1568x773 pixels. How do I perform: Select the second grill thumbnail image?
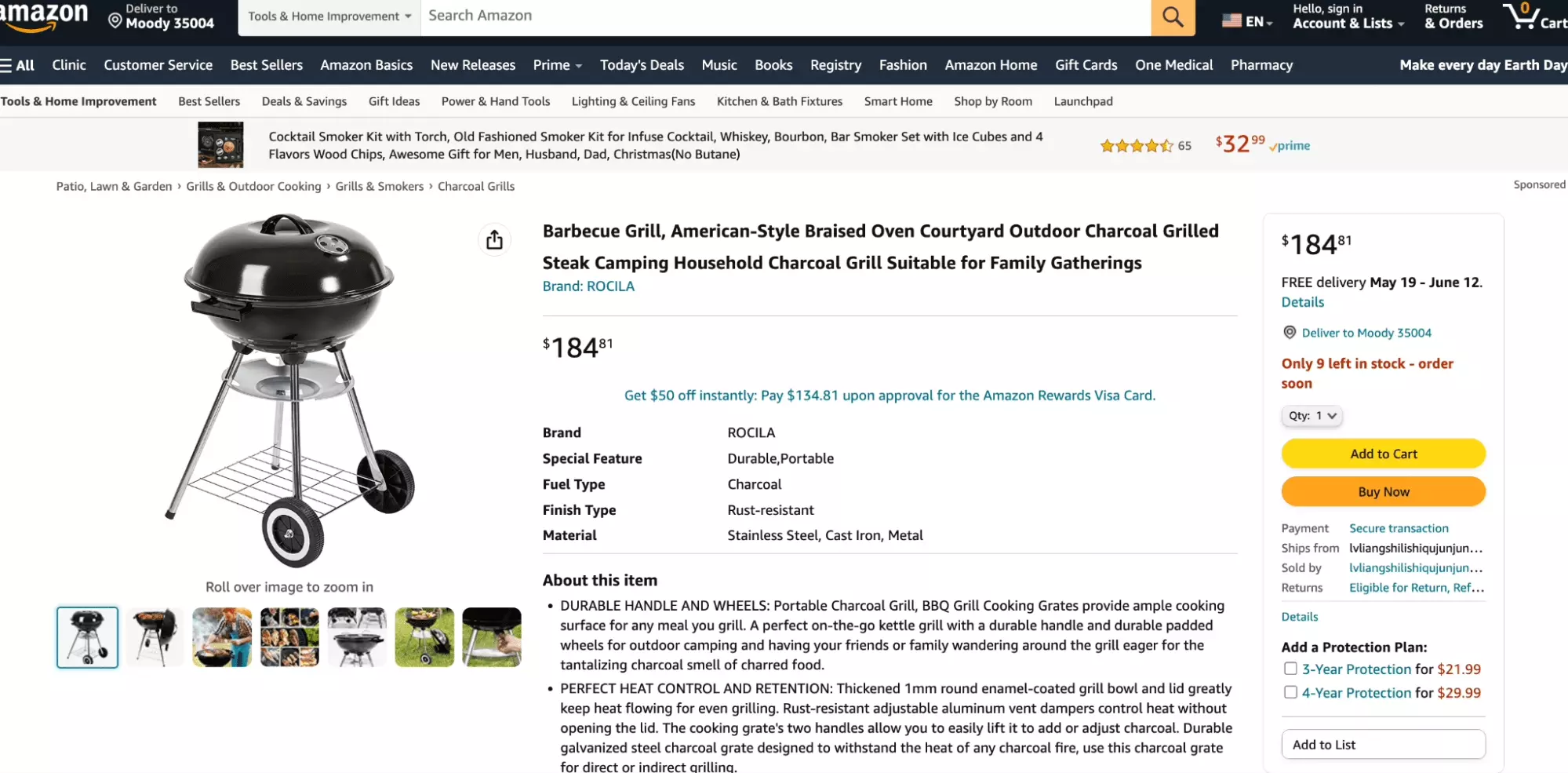(155, 637)
